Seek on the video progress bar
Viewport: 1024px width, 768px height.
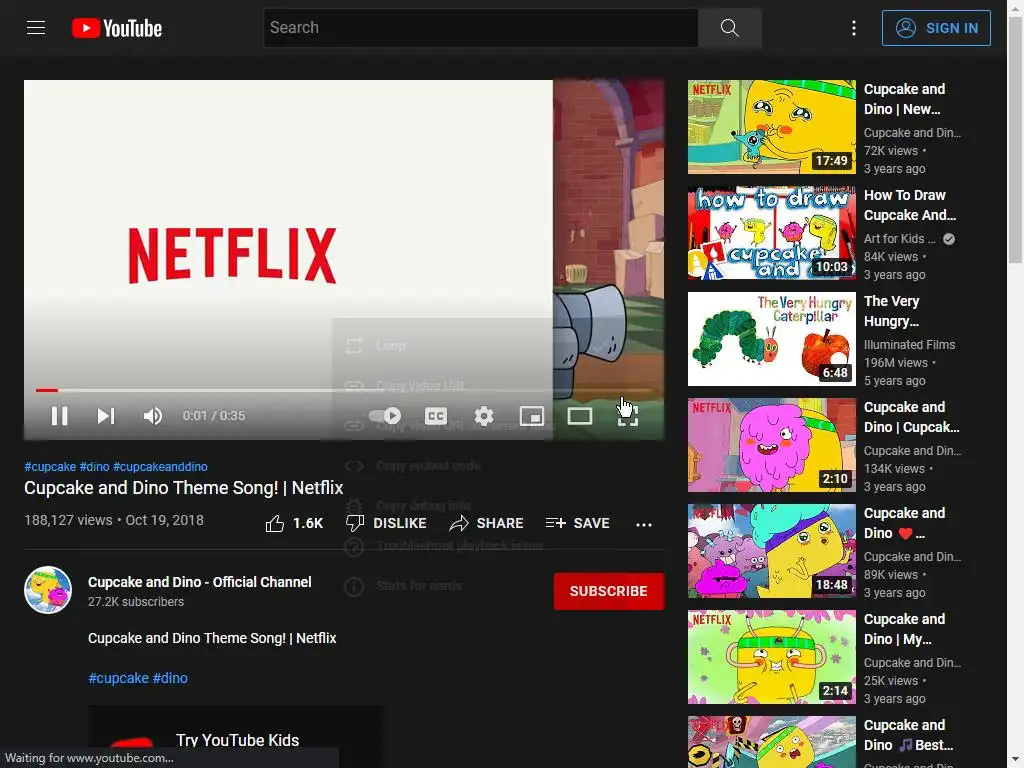pos(344,391)
